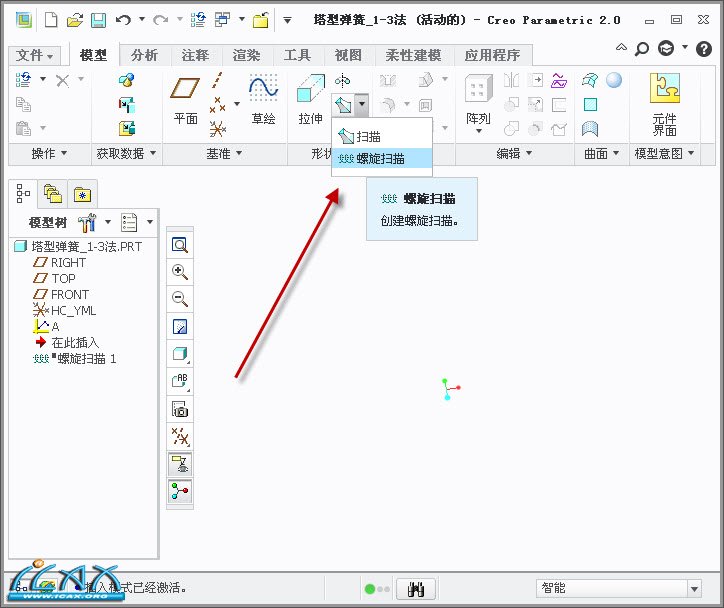The image size is (724, 608).
Task: Click the Zoom In magnifier icon
Action: pos(180,272)
